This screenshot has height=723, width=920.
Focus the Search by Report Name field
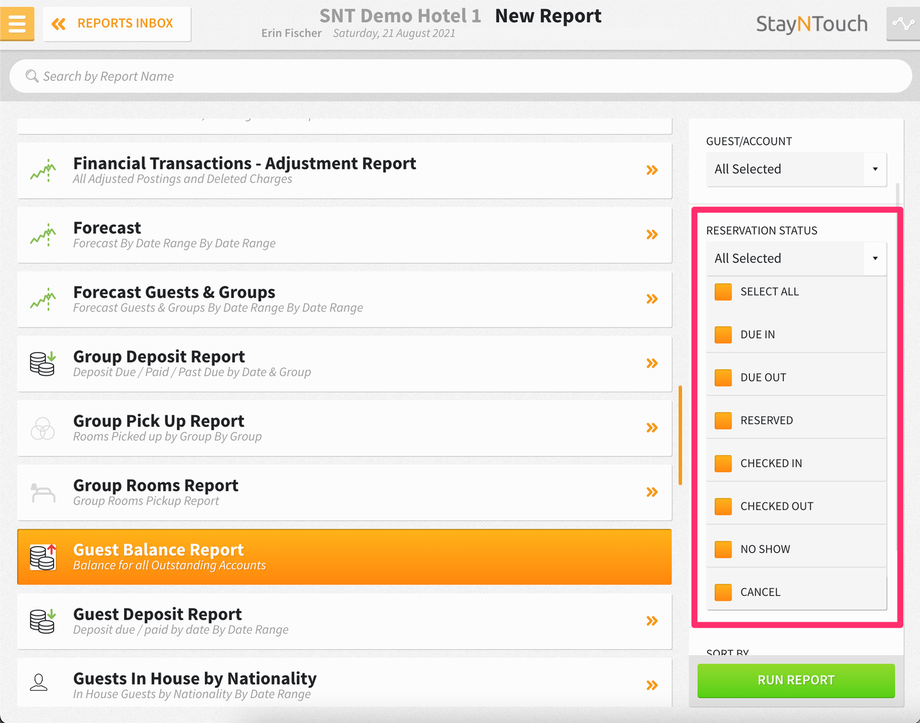(461, 76)
